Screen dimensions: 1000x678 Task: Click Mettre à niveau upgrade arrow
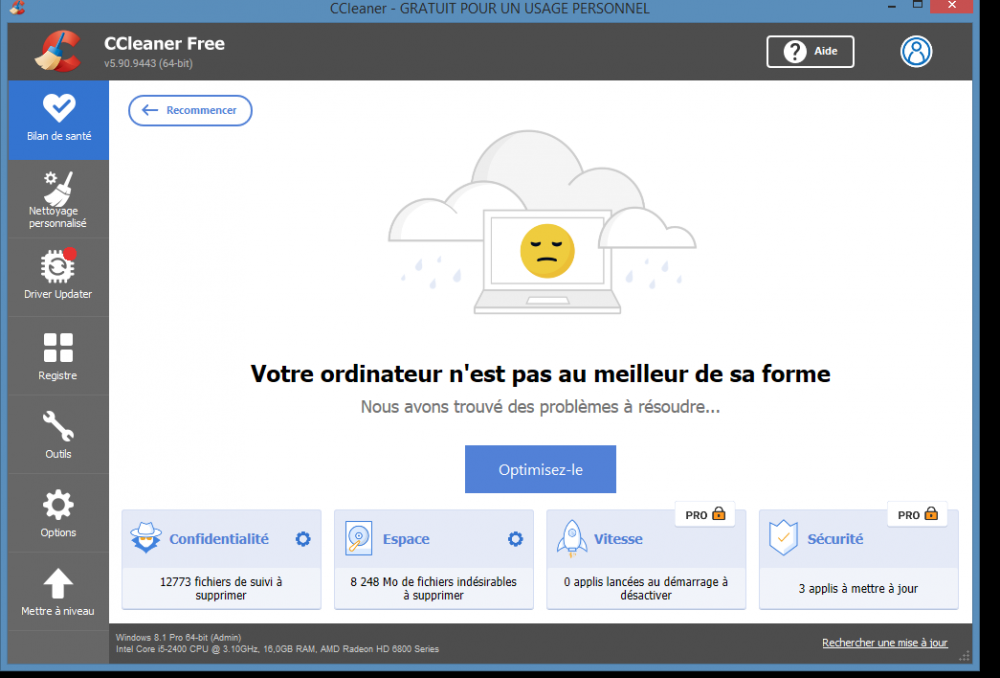[58, 584]
